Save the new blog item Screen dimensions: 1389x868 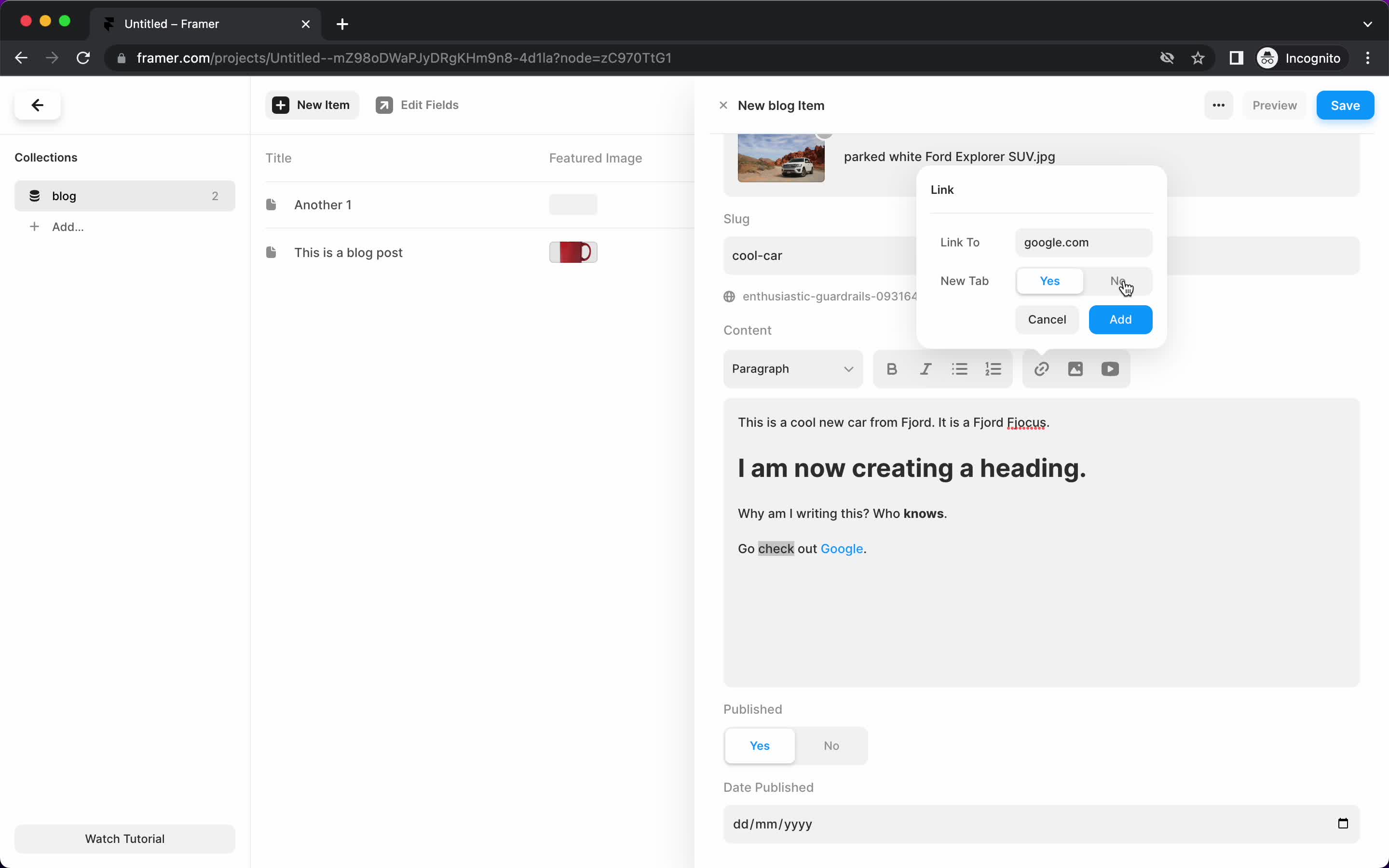[x=1345, y=105]
